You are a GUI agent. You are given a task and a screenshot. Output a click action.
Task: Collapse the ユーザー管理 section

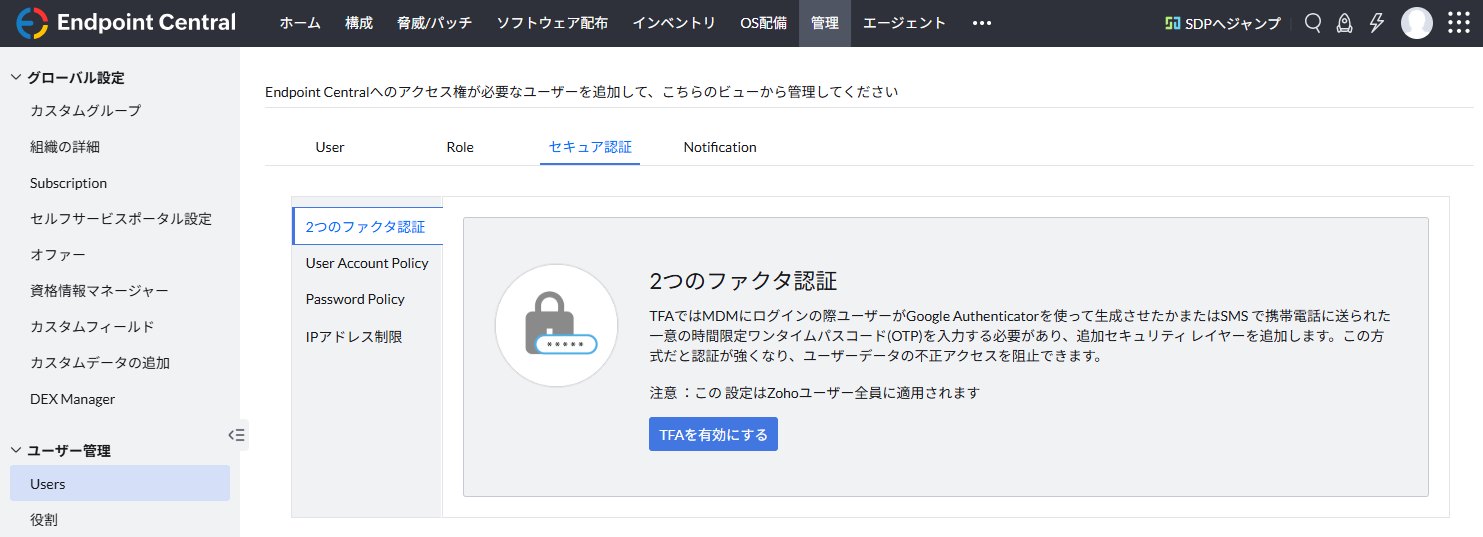pos(16,450)
